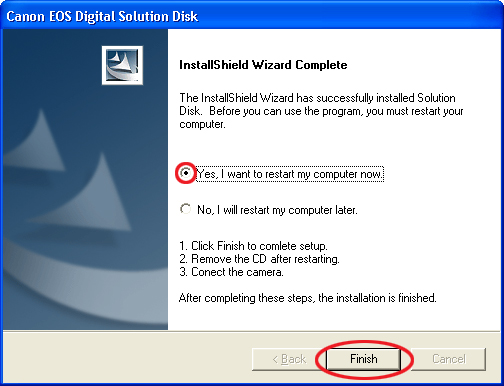
Task: Click the greyed-out Cancel button
Action: tap(448, 359)
